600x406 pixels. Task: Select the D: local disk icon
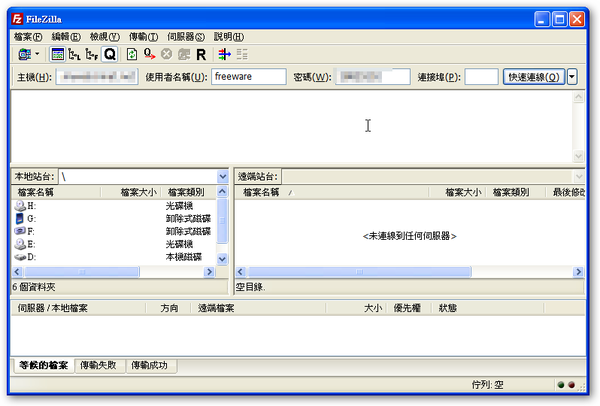[20, 257]
